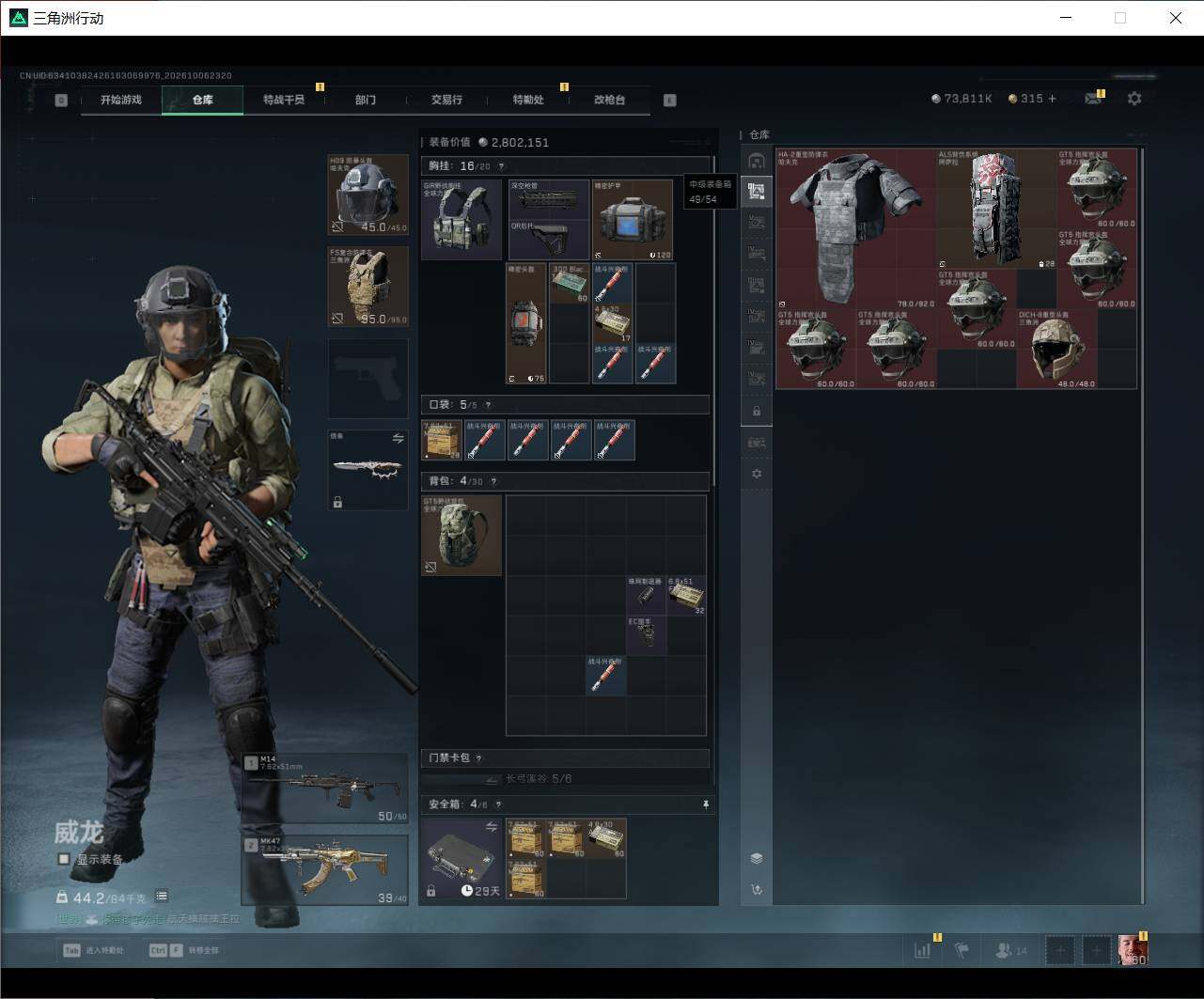This screenshot has width=1204, height=999.
Task: Switch to the 交易行 tab
Action: coord(446,100)
